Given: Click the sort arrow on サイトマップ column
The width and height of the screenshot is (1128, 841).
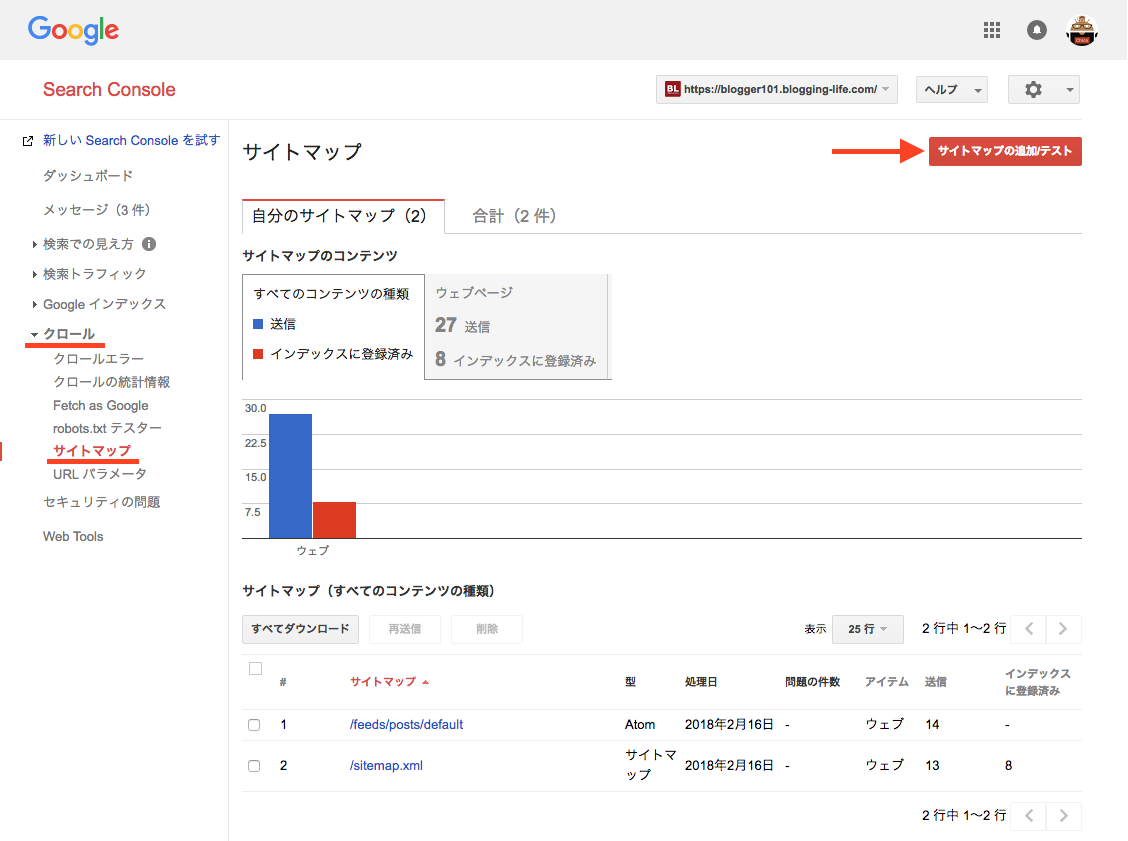Looking at the screenshot, I should [426, 682].
